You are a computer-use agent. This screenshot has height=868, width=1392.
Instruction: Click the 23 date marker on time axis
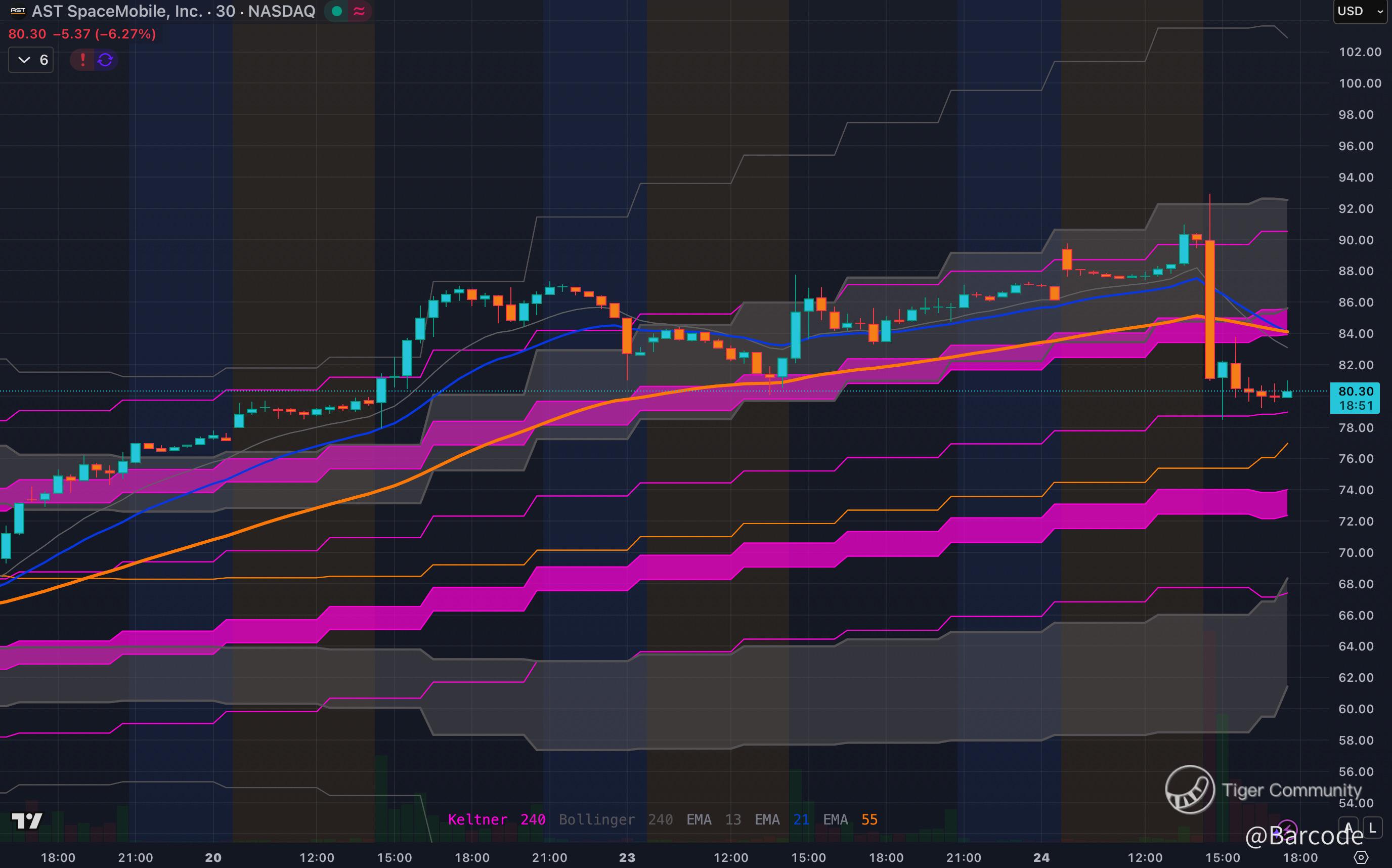coord(627,858)
